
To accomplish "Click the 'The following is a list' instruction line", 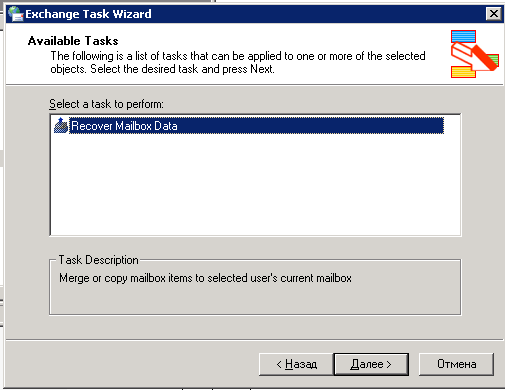I will click(x=238, y=56).
